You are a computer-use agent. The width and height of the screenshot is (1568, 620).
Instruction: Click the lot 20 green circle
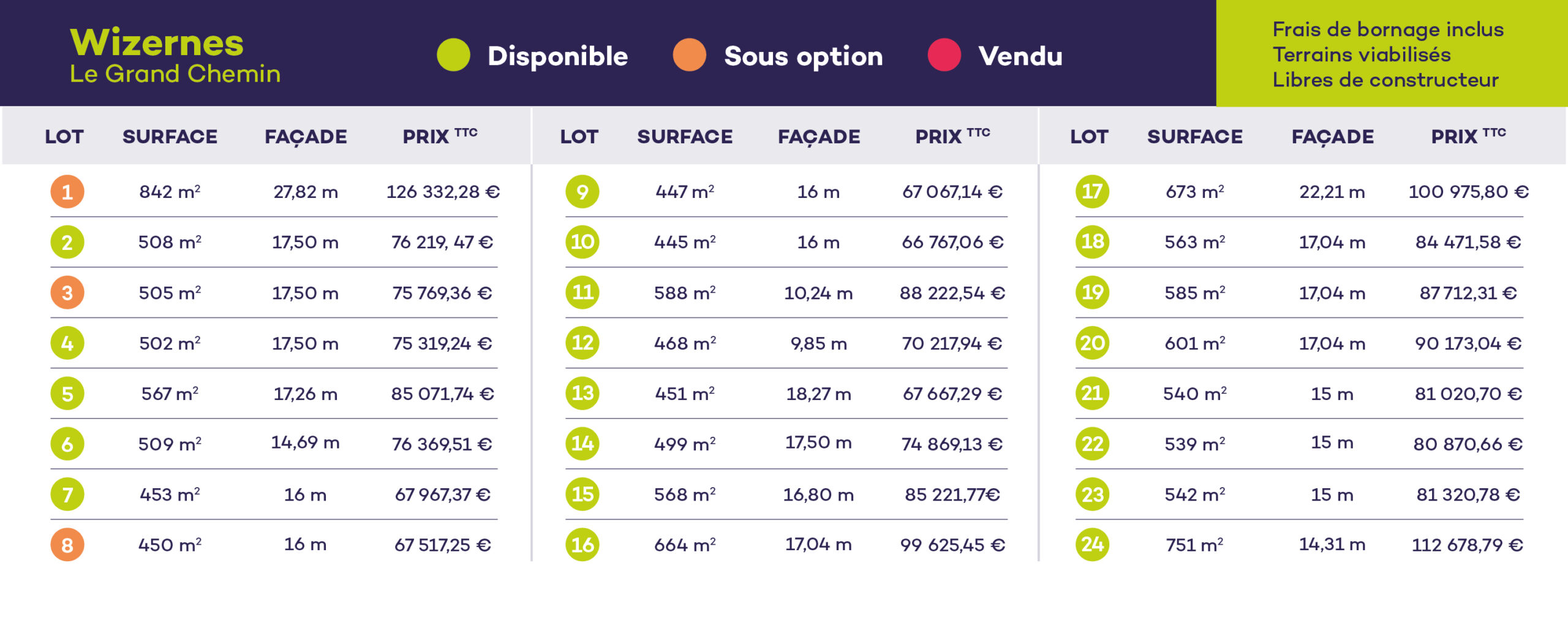[x=1092, y=343]
